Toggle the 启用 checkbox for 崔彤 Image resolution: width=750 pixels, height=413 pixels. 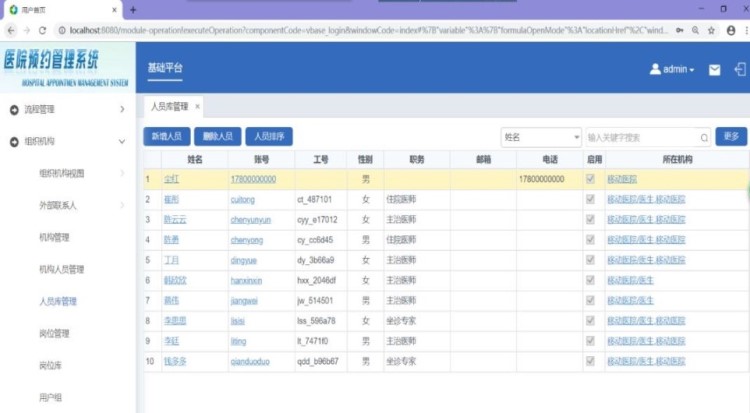click(x=590, y=199)
